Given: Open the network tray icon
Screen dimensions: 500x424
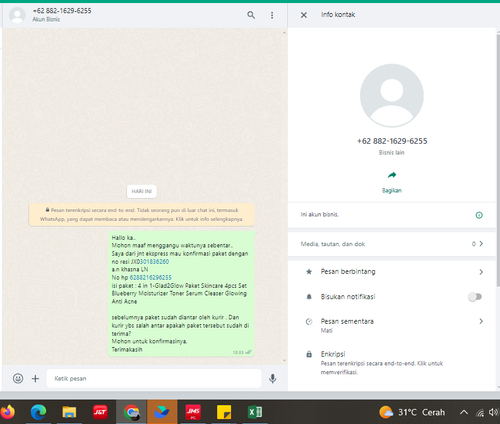Looking at the screenshot, I should 480,413.
